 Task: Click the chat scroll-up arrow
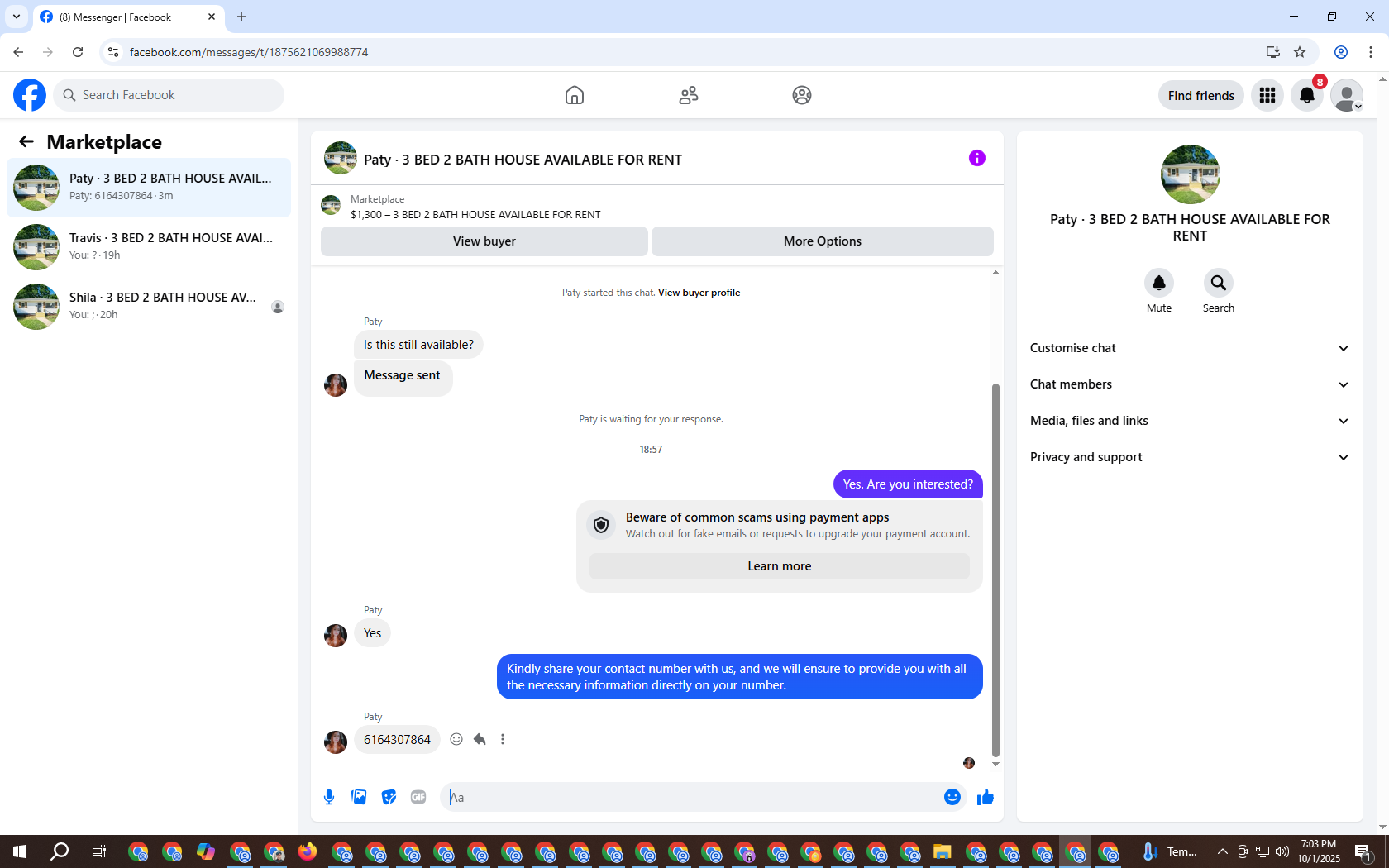pyautogui.click(x=995, y=273)
